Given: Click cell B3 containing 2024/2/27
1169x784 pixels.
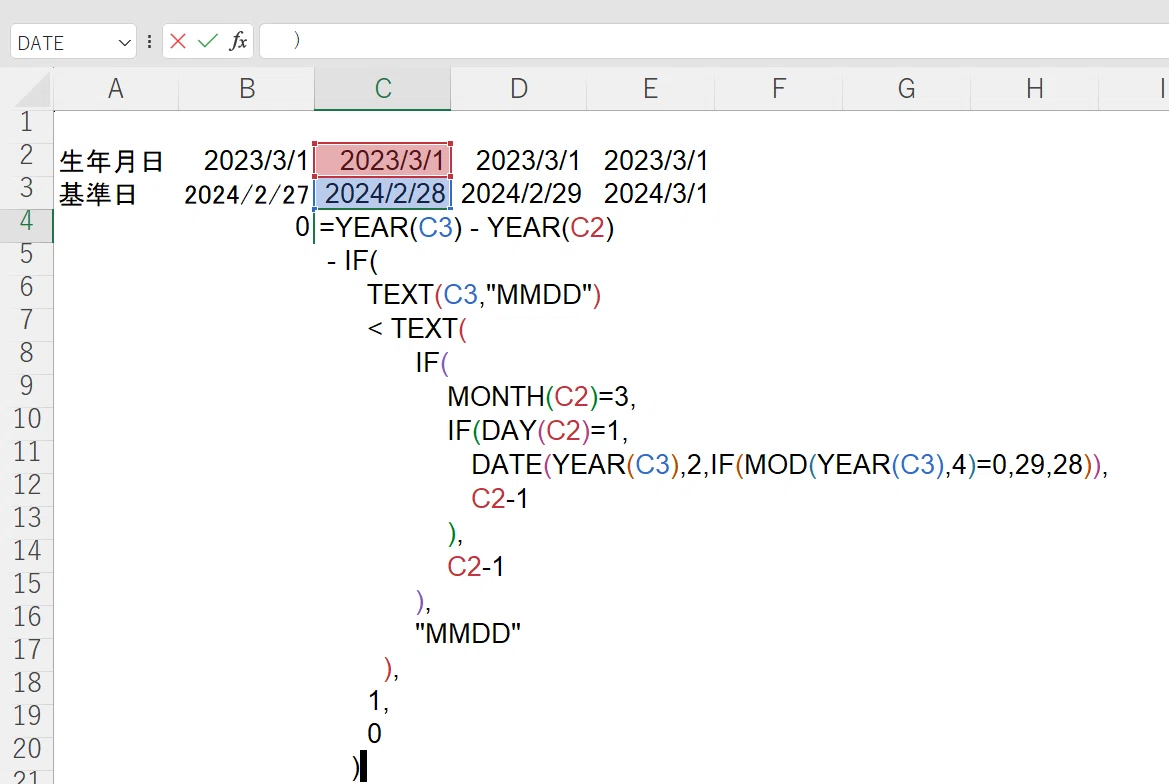Looking at the screenshot, I should tap(247, 194).
